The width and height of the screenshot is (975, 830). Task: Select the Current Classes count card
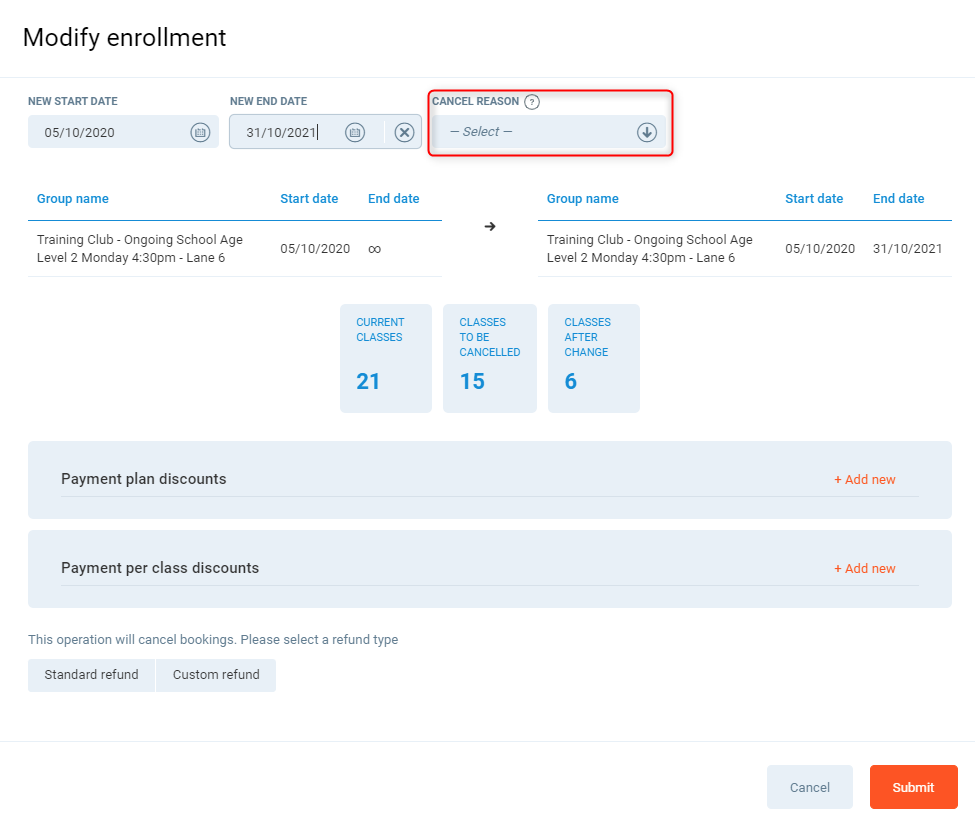(385, 358)
